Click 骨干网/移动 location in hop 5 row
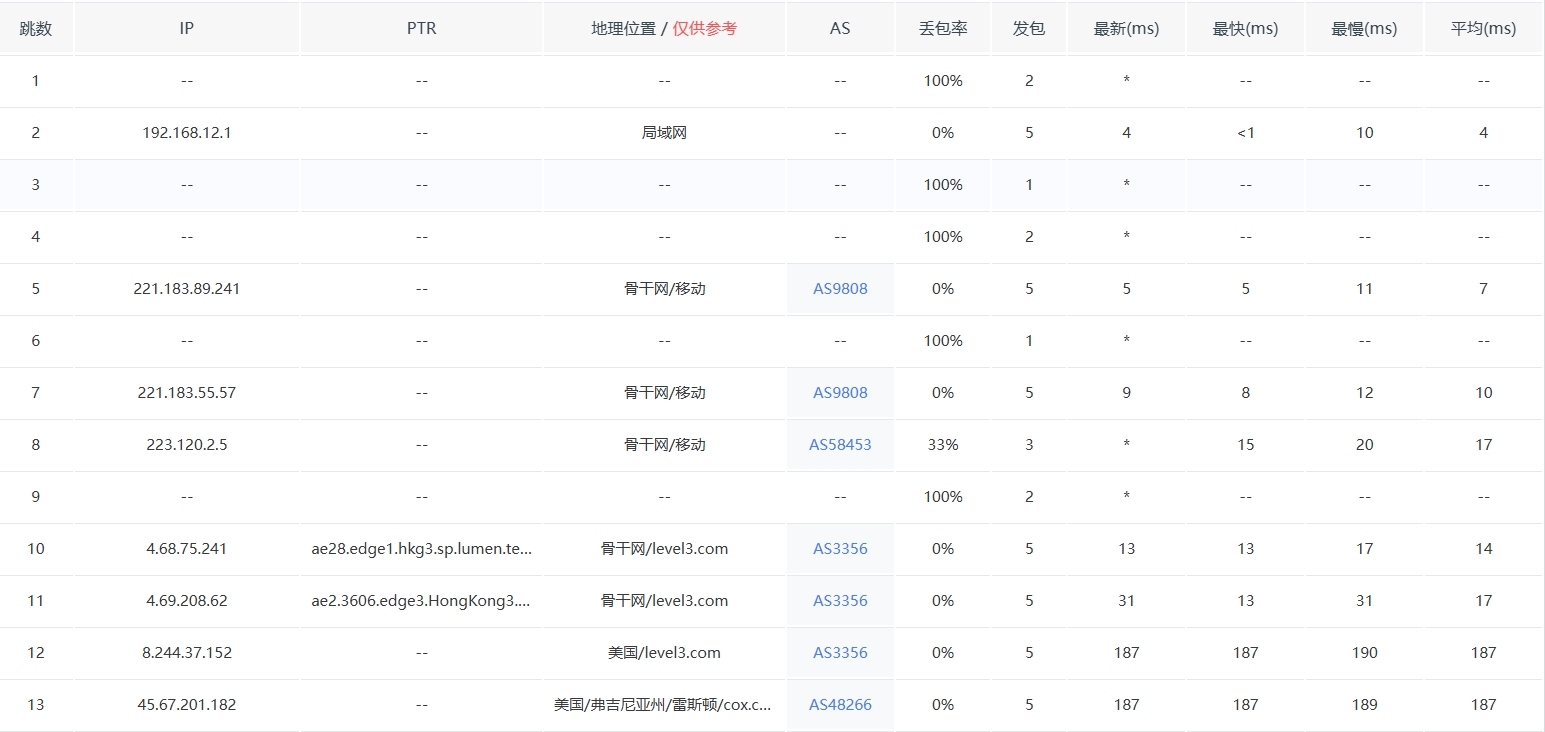 coord(665,289)
